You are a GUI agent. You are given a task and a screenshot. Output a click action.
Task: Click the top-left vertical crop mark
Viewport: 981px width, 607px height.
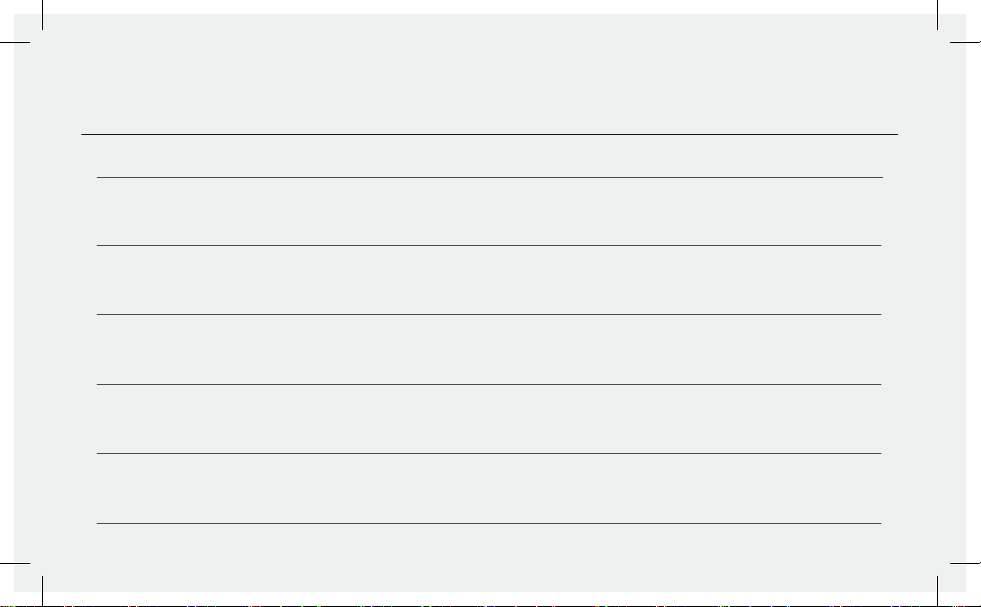tap(43, 14)
